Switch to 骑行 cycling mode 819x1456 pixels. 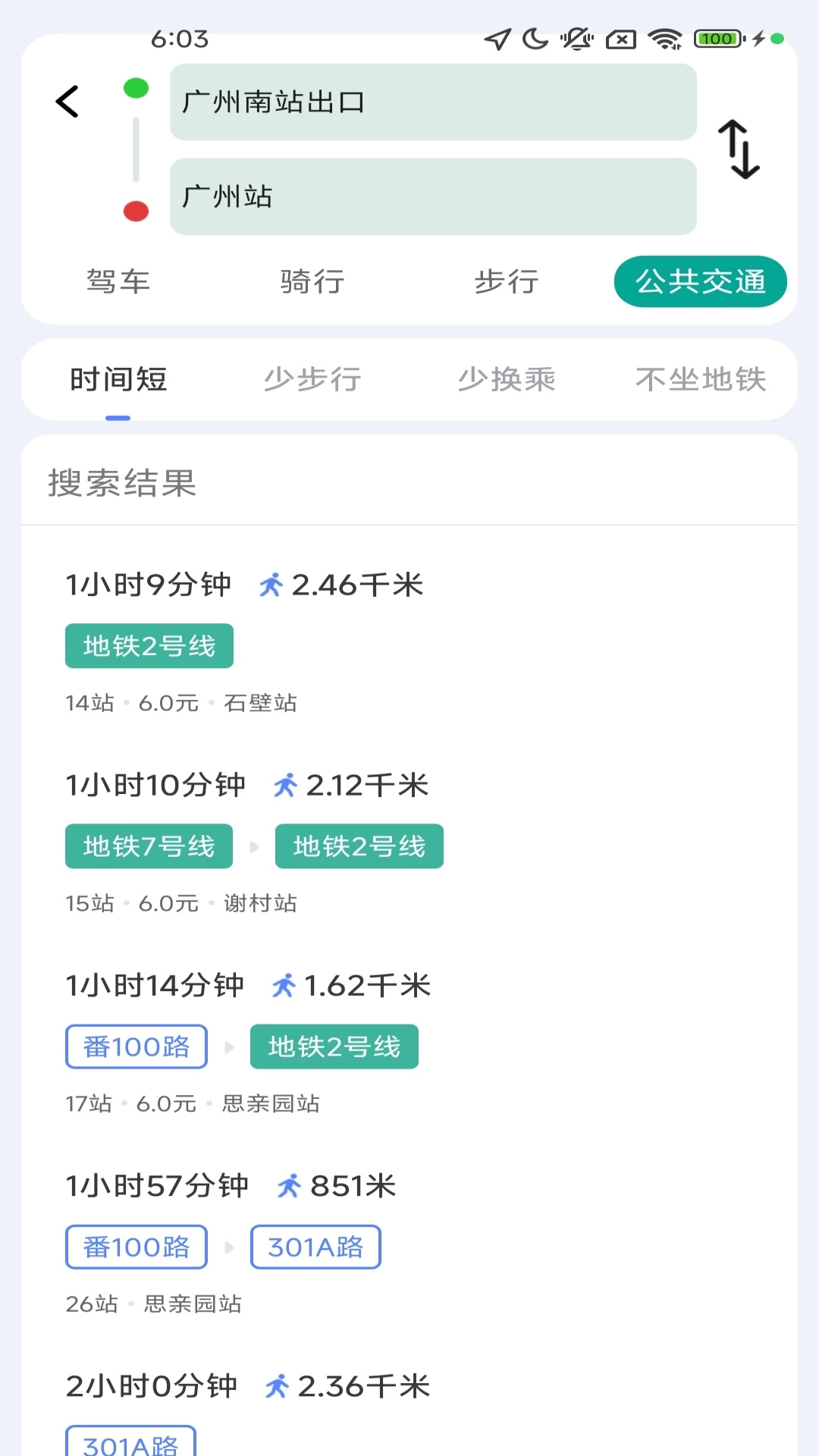tap(312, 281)
